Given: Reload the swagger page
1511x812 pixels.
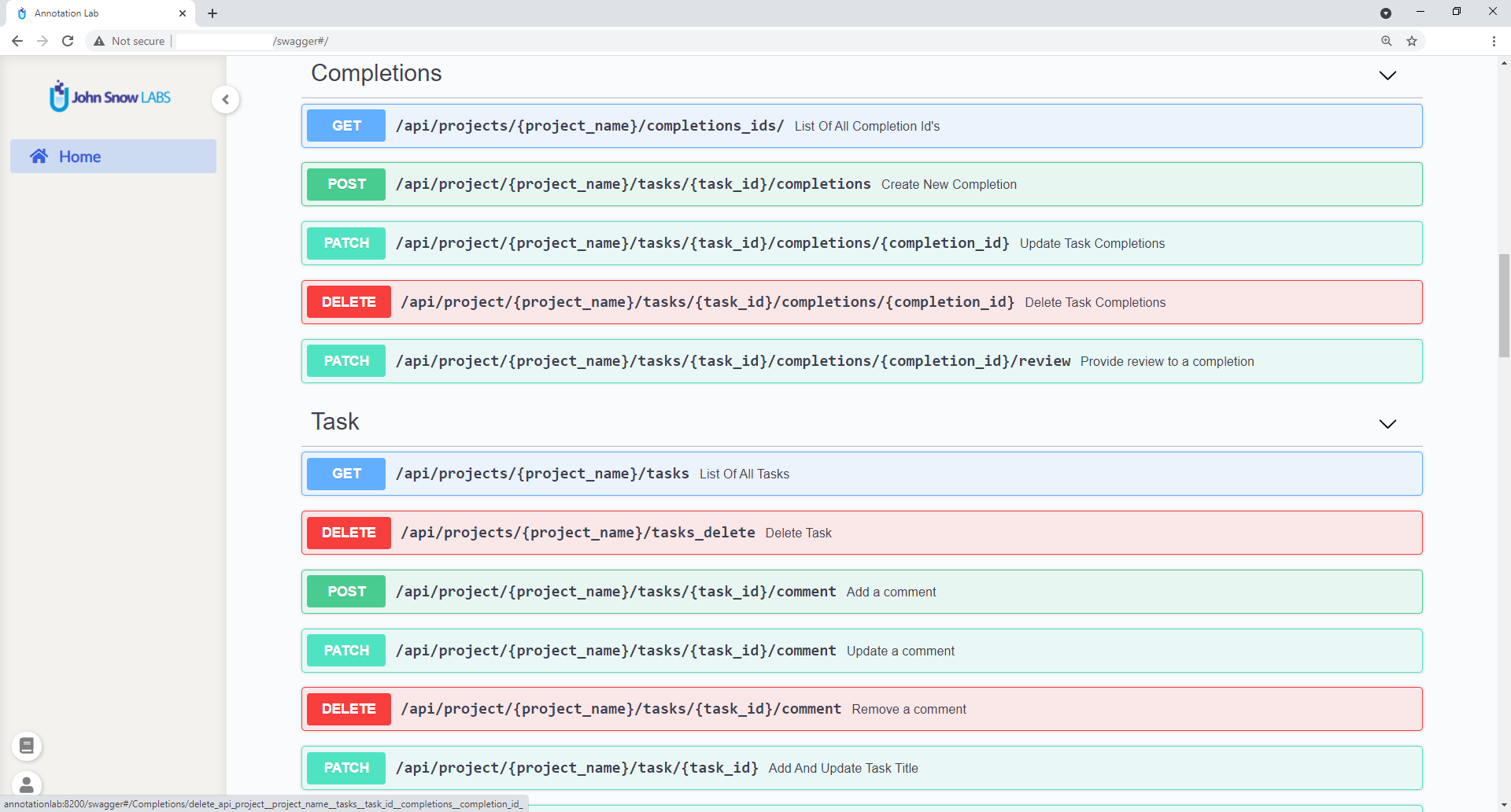Looking at the screenshot, I should click(x=68, y=41).
